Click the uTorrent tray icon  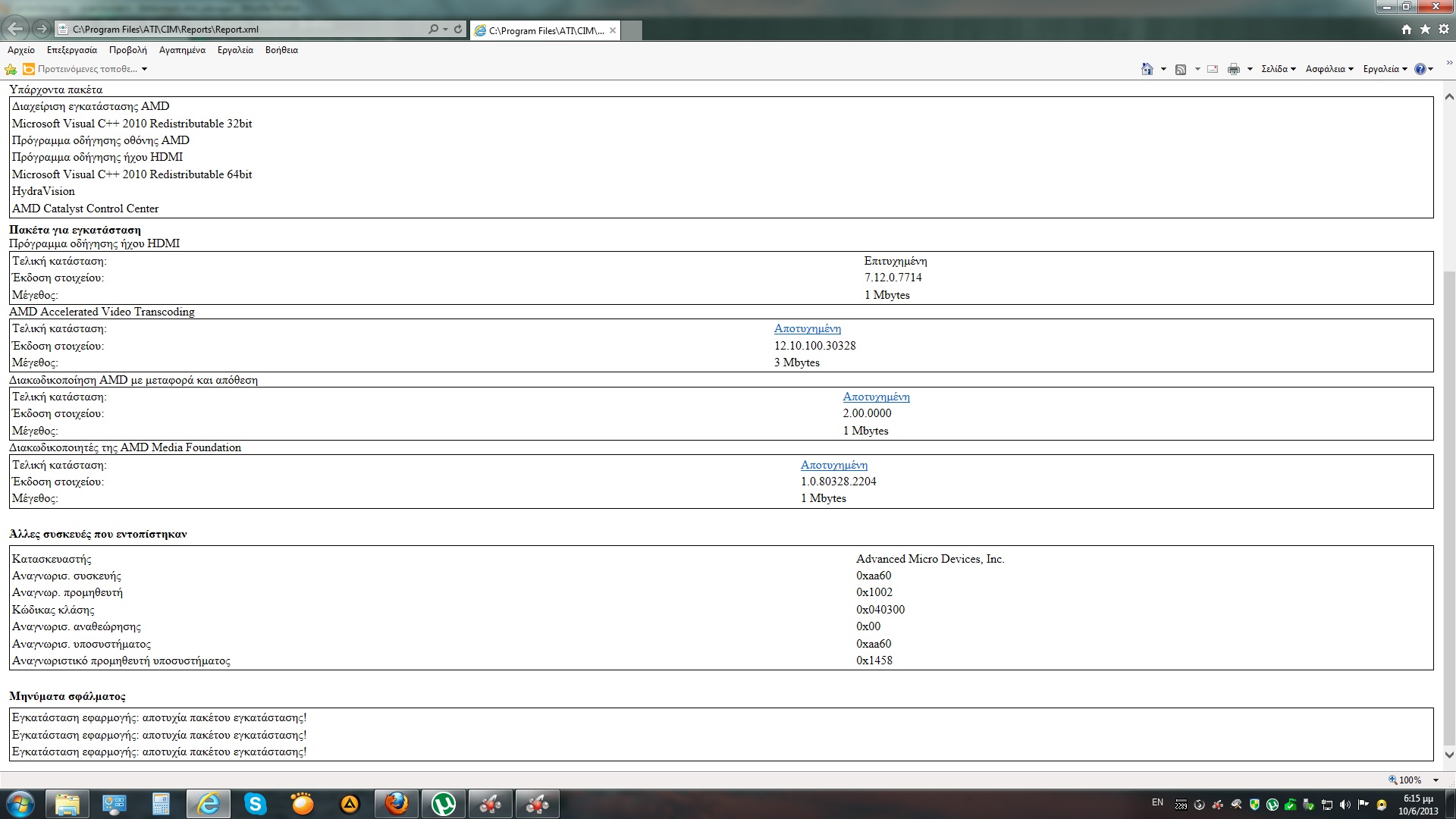pyautogui.click(x=1272, y=805)
